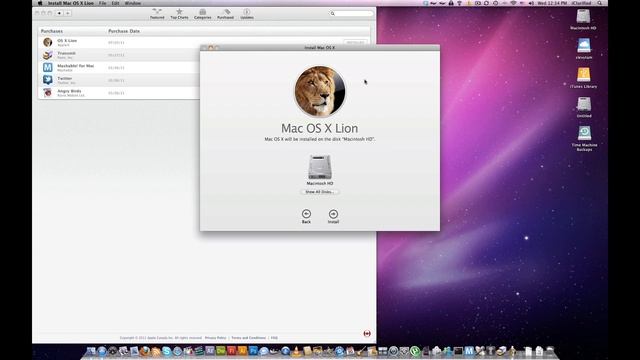Click the Transmit app icon in Purchases
Image resolution: width=640 pixels, height=360 pixels.
tap(48, 55)
